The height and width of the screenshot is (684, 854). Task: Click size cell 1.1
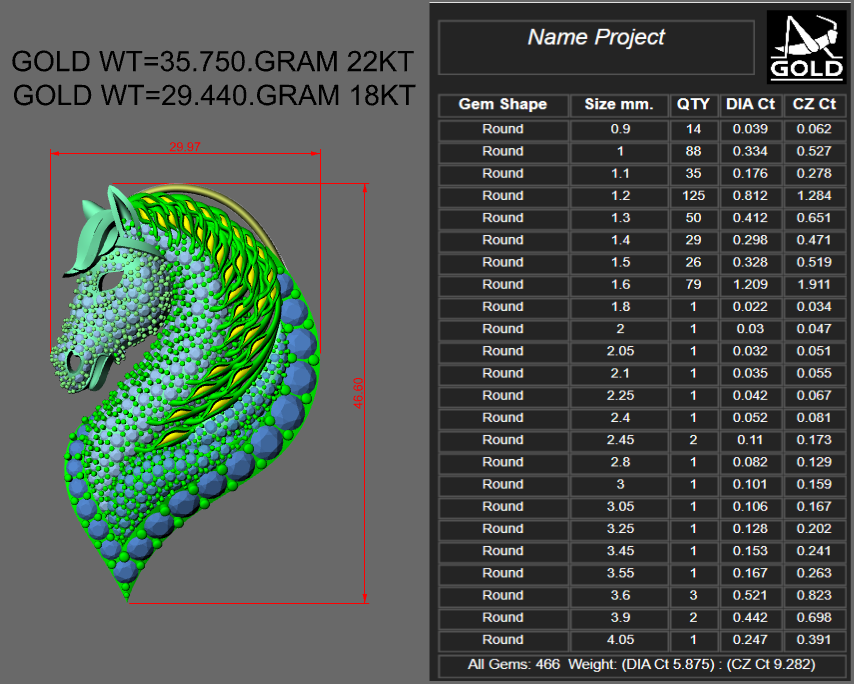click(620, 174)
